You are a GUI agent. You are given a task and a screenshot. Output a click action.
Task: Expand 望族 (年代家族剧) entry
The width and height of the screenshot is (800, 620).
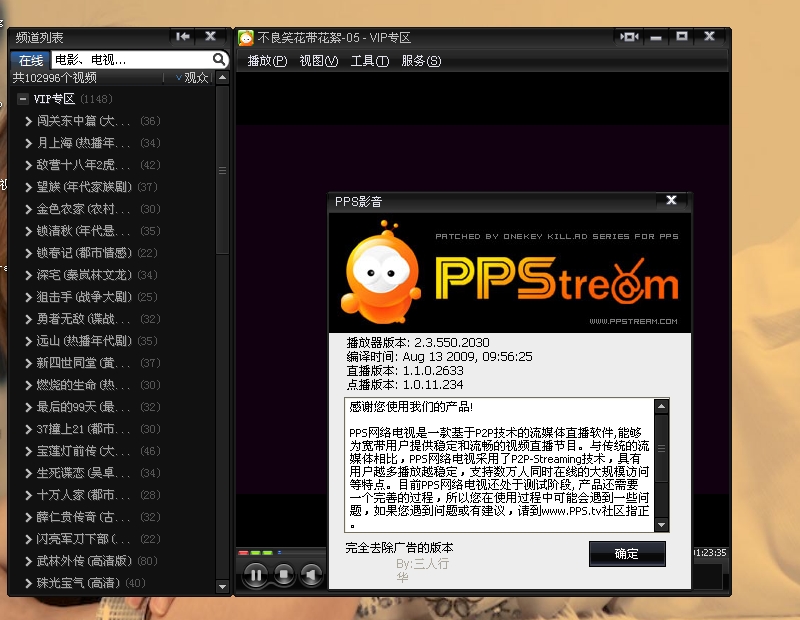pos(29,187)
